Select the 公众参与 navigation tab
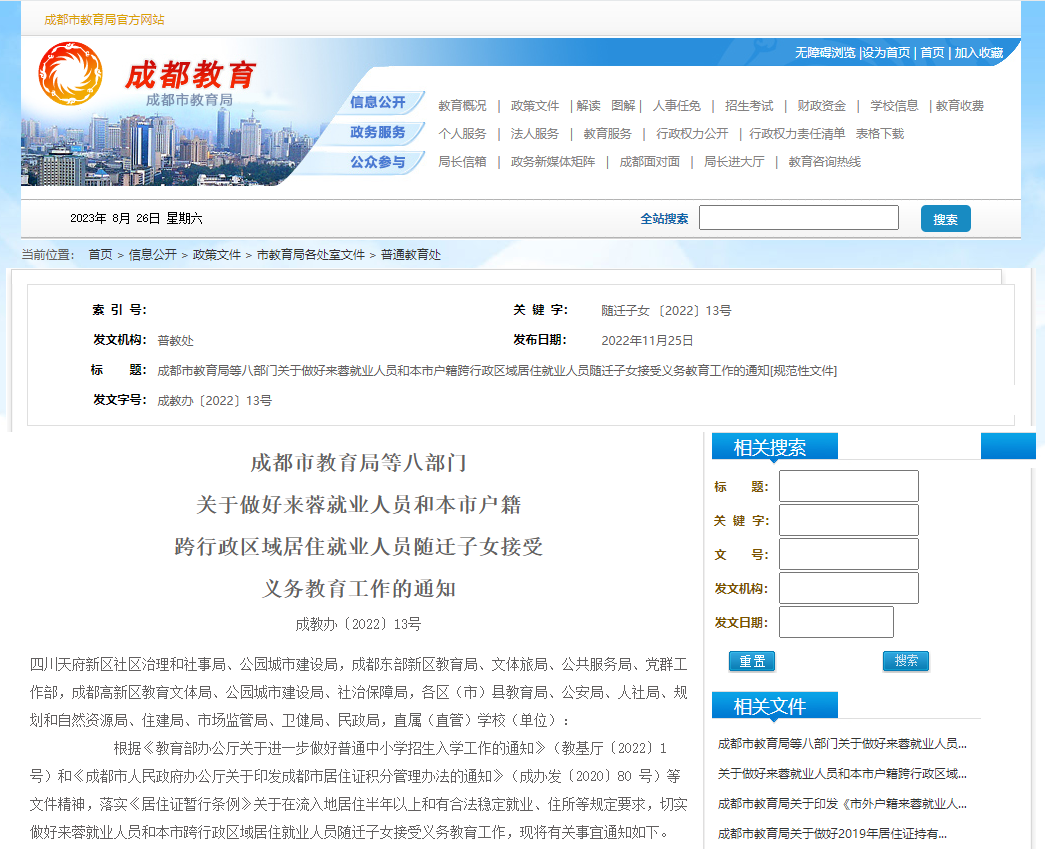The width and height of the screenshot is (1045, 849). tap(377, 162)
